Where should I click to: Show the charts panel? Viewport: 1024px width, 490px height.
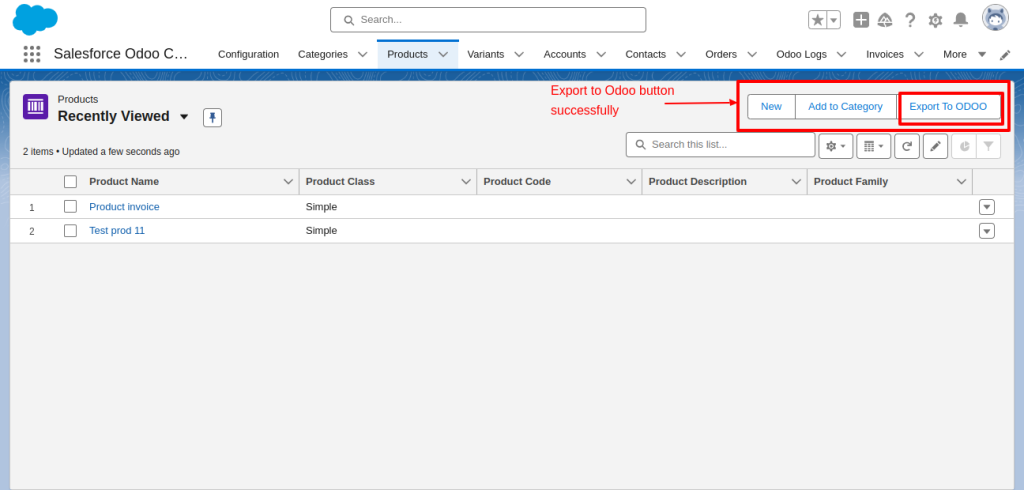963,146
